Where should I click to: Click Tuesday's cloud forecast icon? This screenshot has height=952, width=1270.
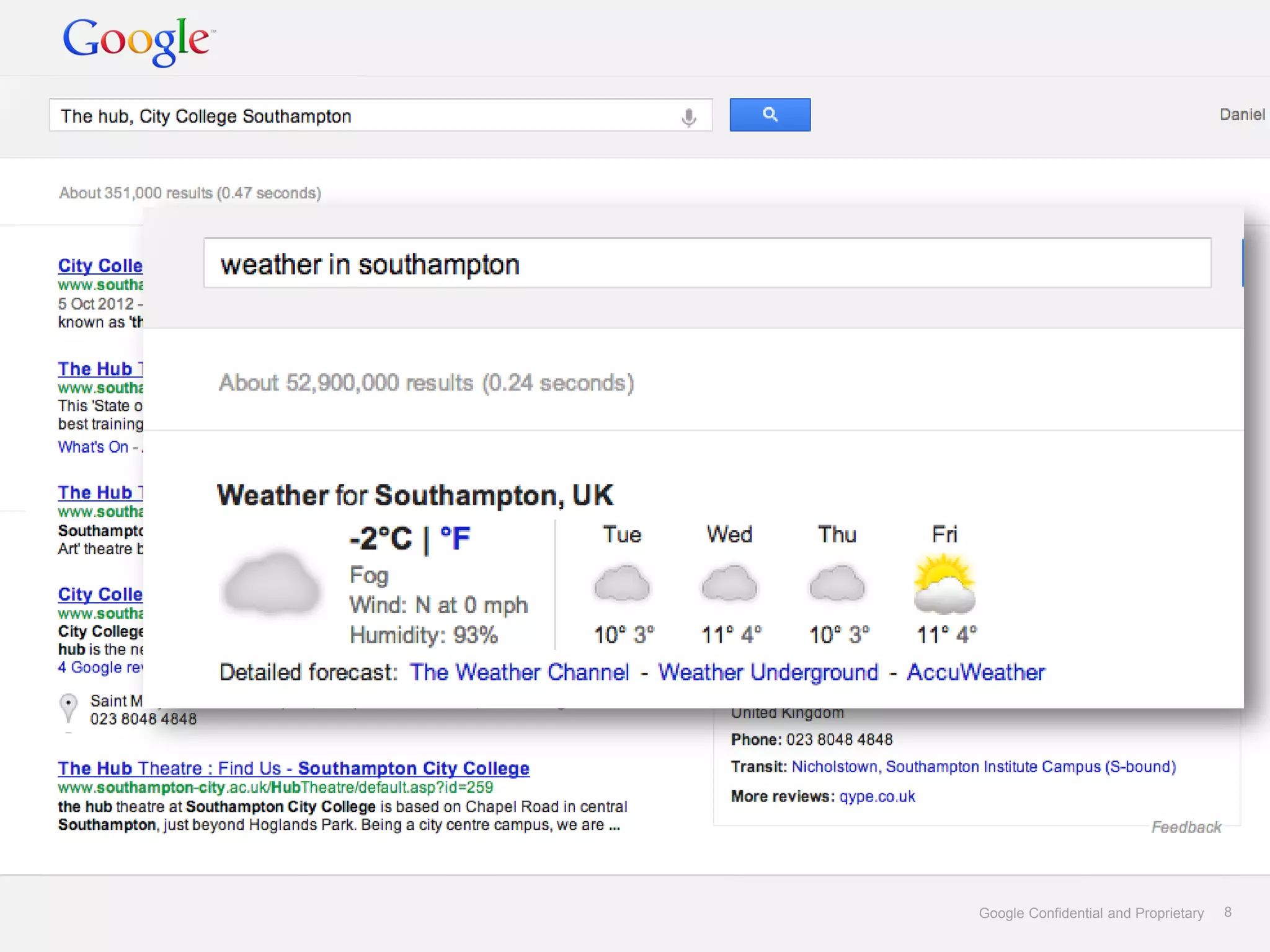pos(622,583)
